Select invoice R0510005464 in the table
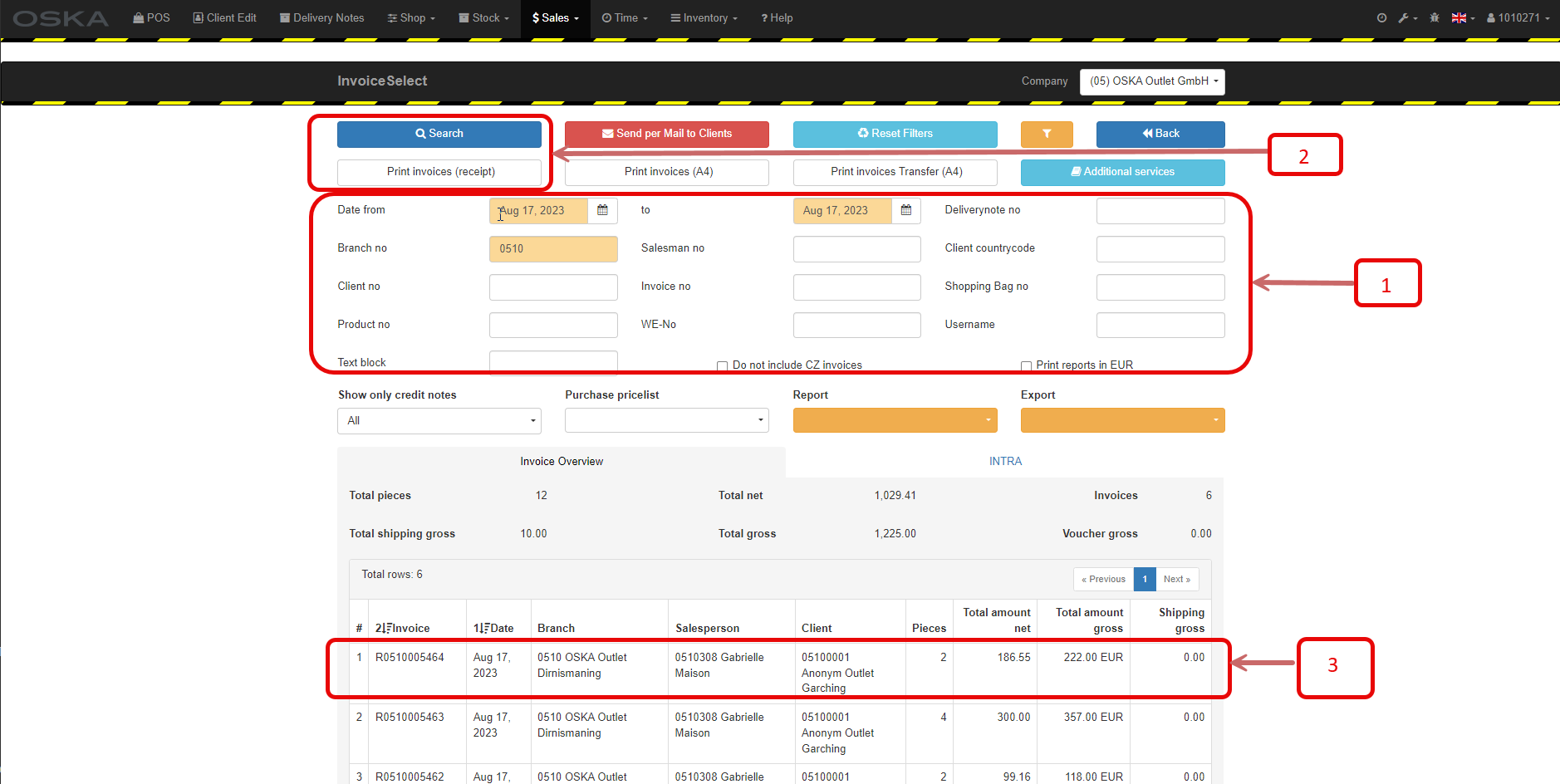1560x784 pixels. click(x=410, y=658)
